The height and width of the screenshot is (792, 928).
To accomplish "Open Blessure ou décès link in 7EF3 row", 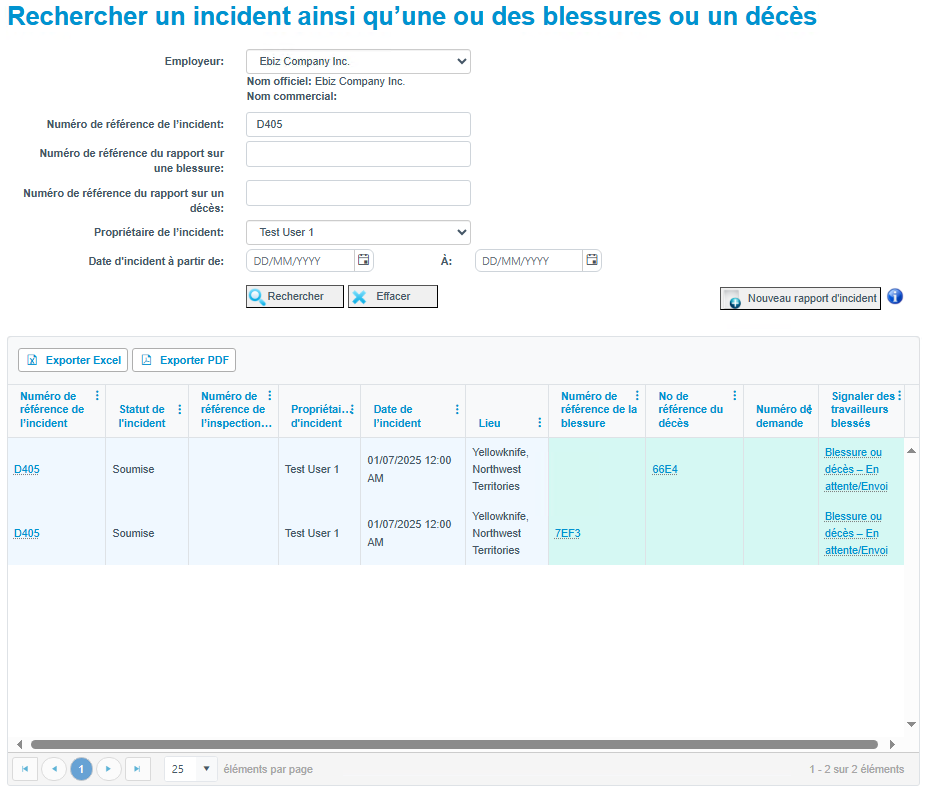I will tap(856, 533).
